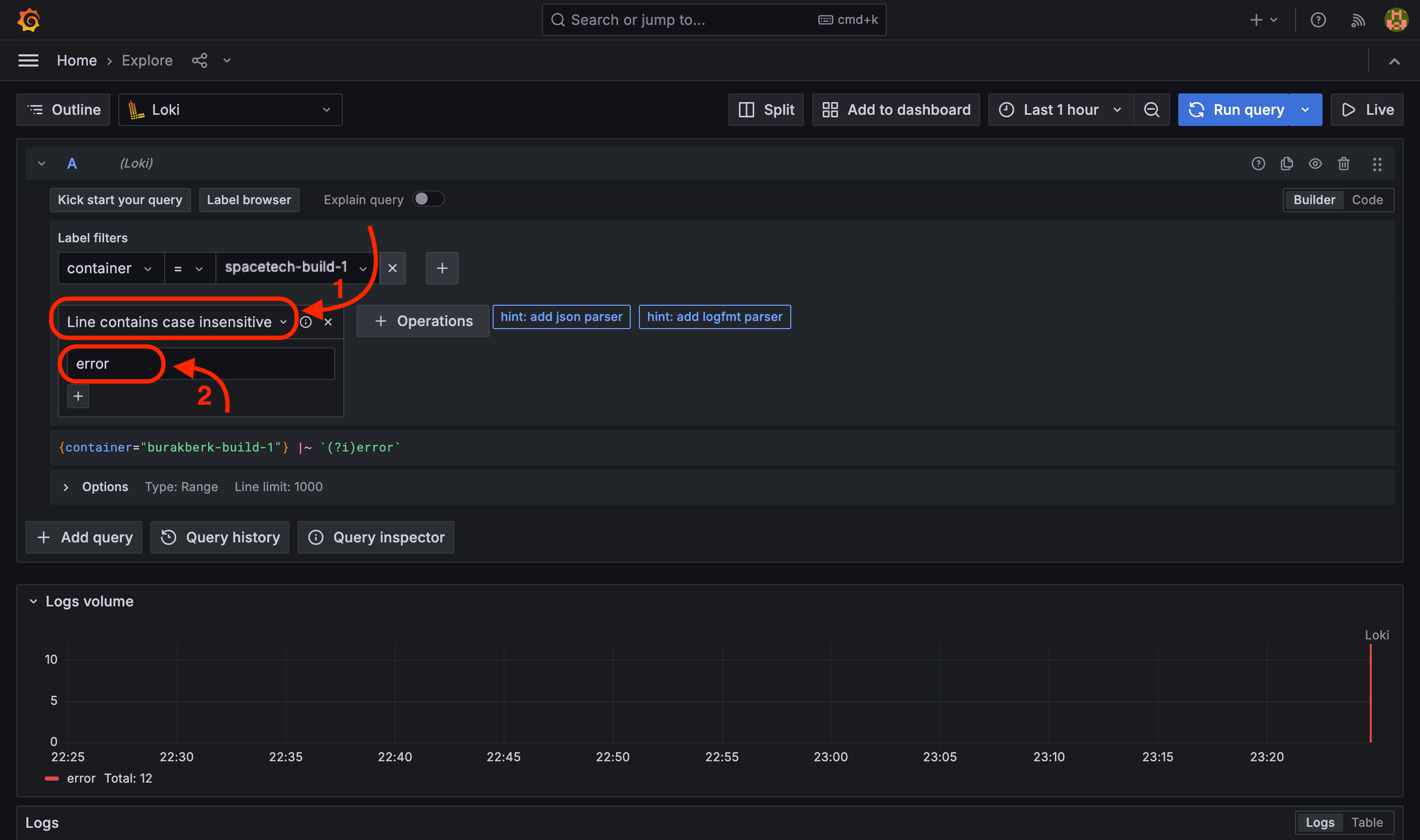Open the share options chevron
The width and height of the screenshot is (1420, 840).
227,60
